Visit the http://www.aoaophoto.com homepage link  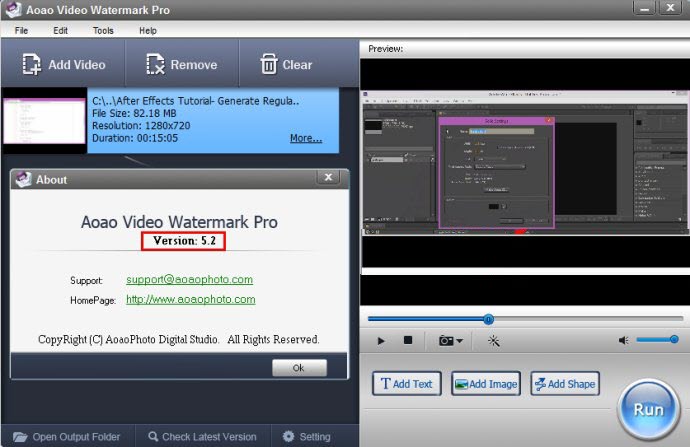point(191,299)
